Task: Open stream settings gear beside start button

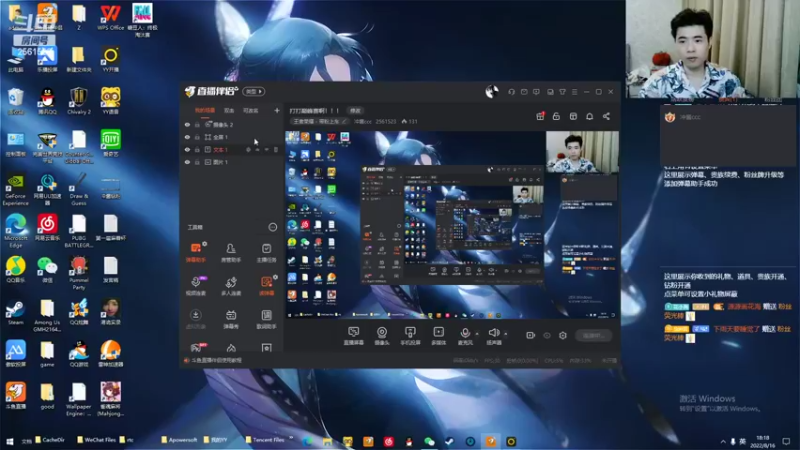Action: (x=563, y=335)
